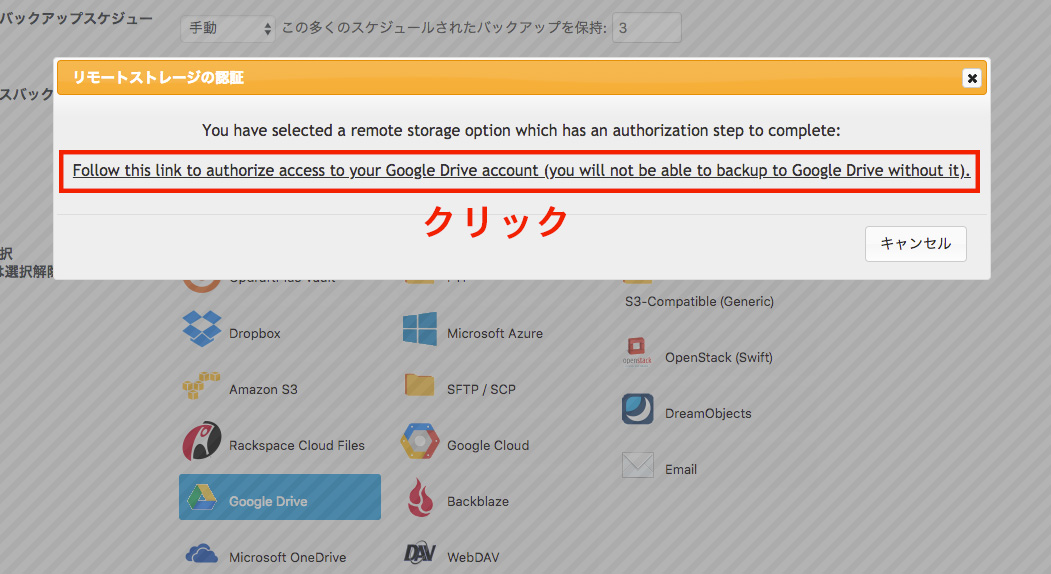This screenshot has height=574, width=1051.
Task: Select the Google Cloud hexagon icon
Action: (x=420, y=441)
